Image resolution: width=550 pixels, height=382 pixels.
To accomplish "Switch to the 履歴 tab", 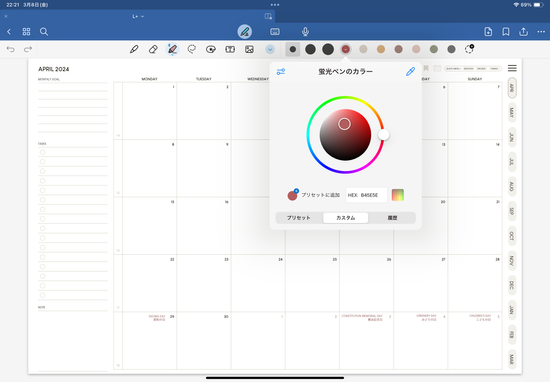I will (392, 218).
